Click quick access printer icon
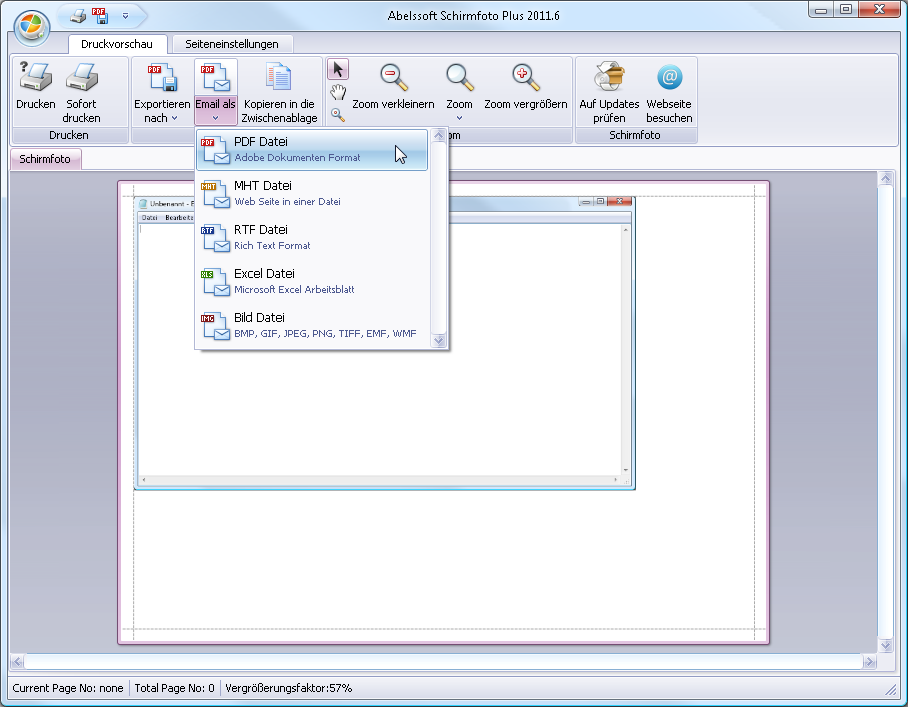Image resolution: width=908 pixels, height=707 pixels. tap(78, 16)
